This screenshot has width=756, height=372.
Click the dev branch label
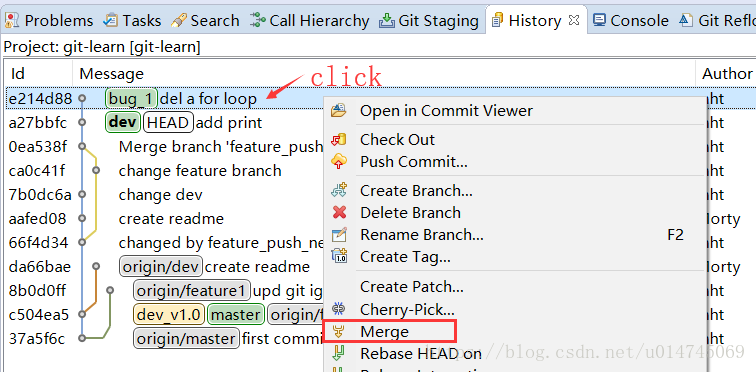tap(122, 123)
